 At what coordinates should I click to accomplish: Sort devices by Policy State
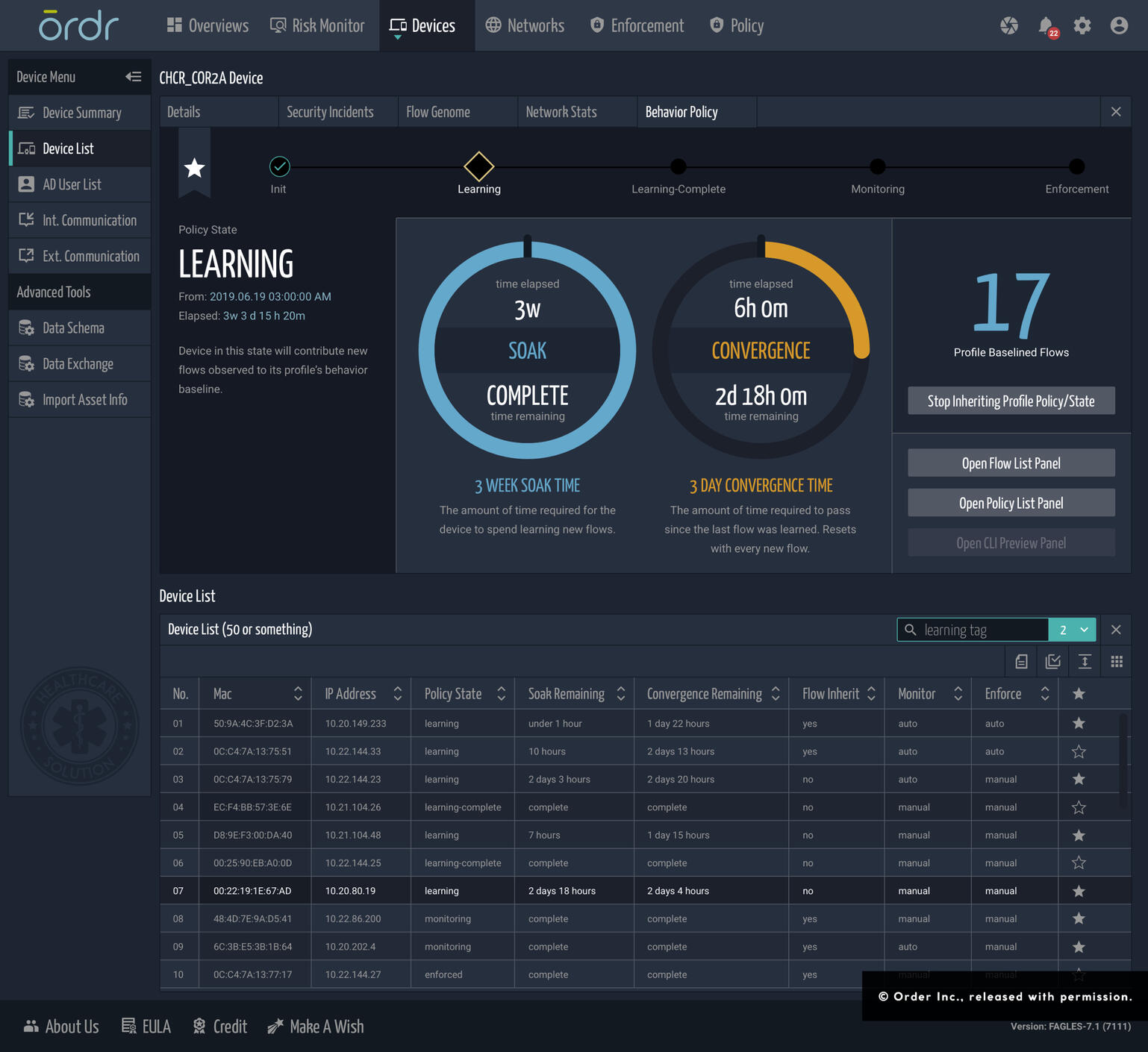(x=501, y=693)
